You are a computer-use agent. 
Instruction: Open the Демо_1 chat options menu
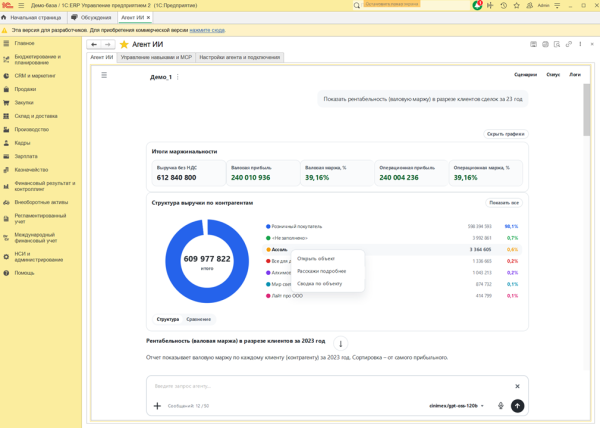pyautogui.click(x=178, y=77)
